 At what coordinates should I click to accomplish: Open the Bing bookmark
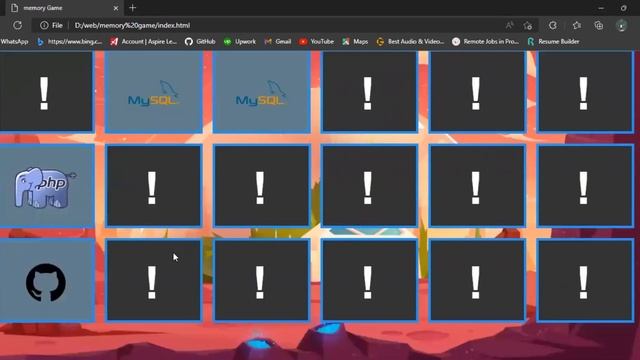(69, 42)
